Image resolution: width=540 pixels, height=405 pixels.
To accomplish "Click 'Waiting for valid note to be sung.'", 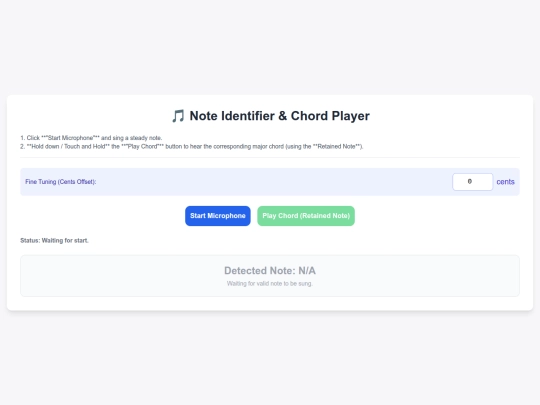I will pyautogui.click(x=270, y=283).
